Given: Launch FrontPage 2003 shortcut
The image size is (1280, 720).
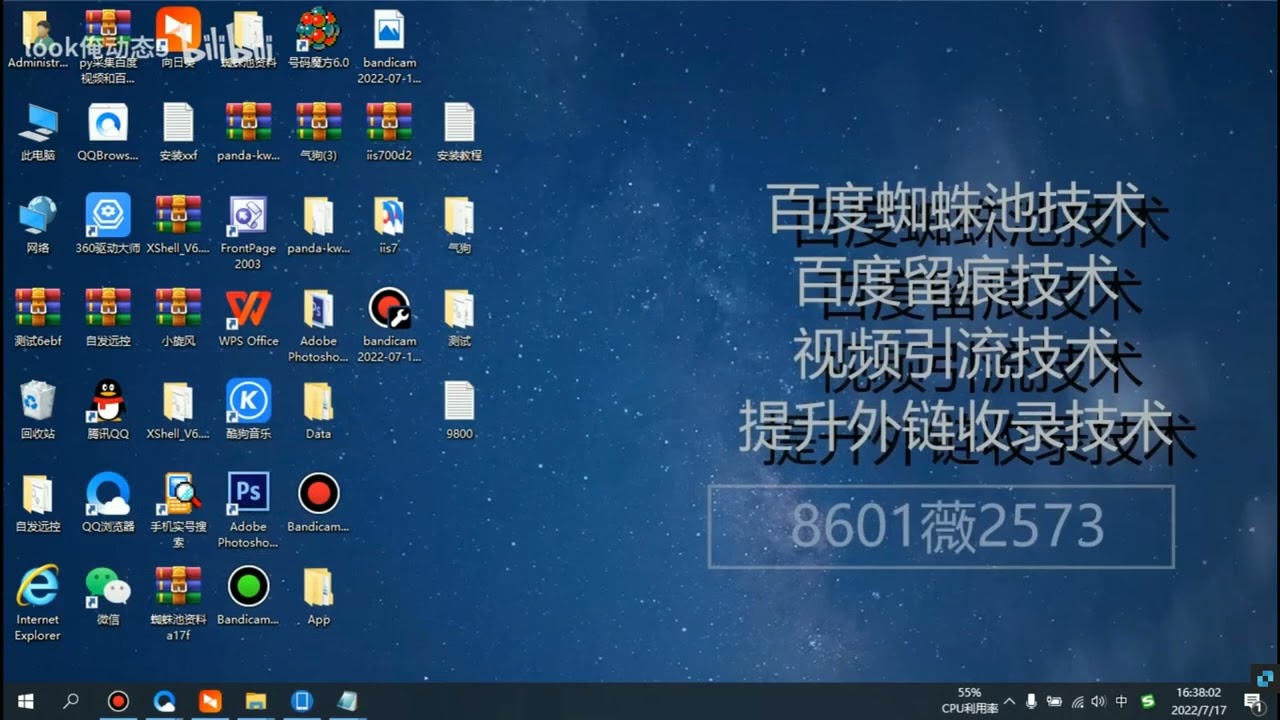Looking at the screenshot, I should [x=248, y=215].
